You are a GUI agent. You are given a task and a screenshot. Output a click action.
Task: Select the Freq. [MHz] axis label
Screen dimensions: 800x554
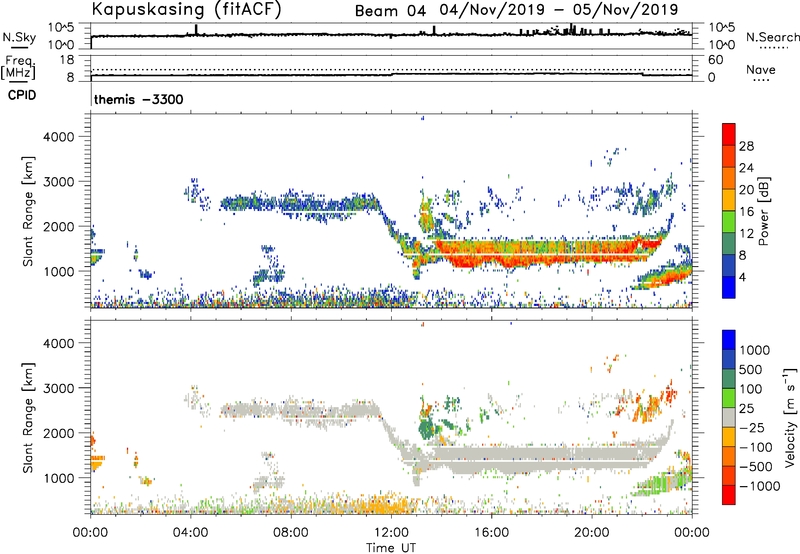(x=19, y=68)
